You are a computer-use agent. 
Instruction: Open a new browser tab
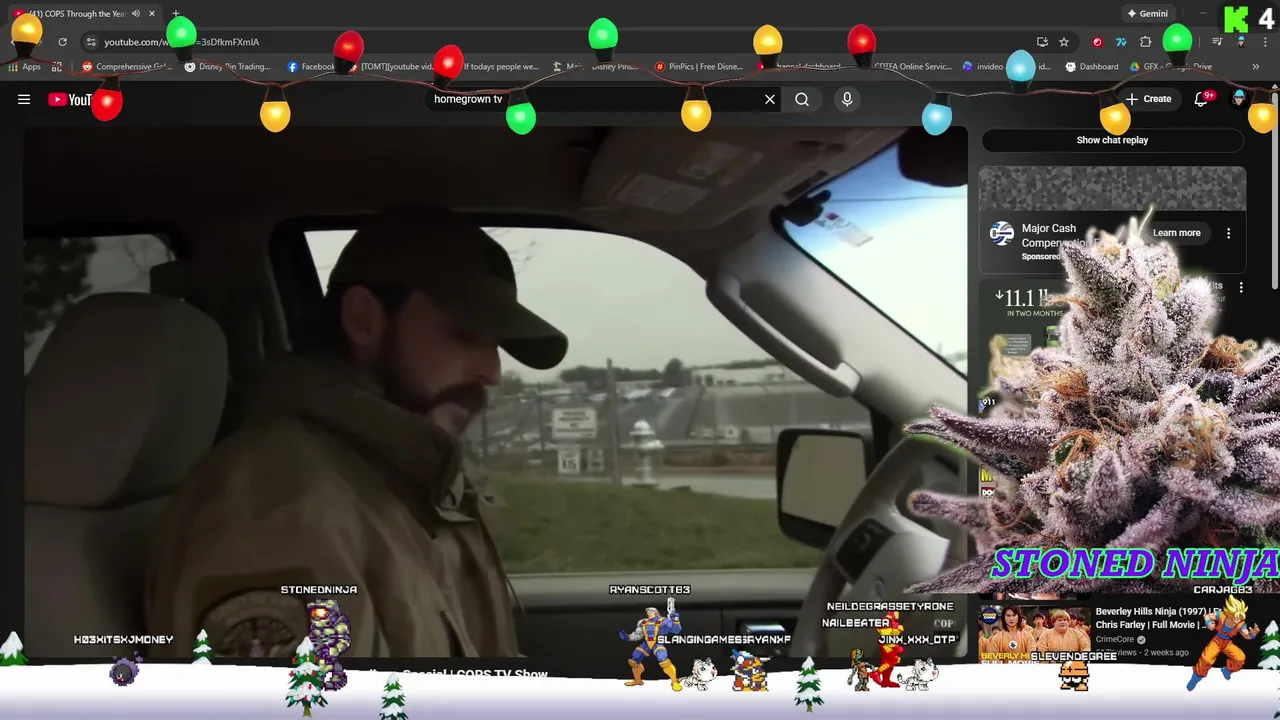[x=176, y=14]
